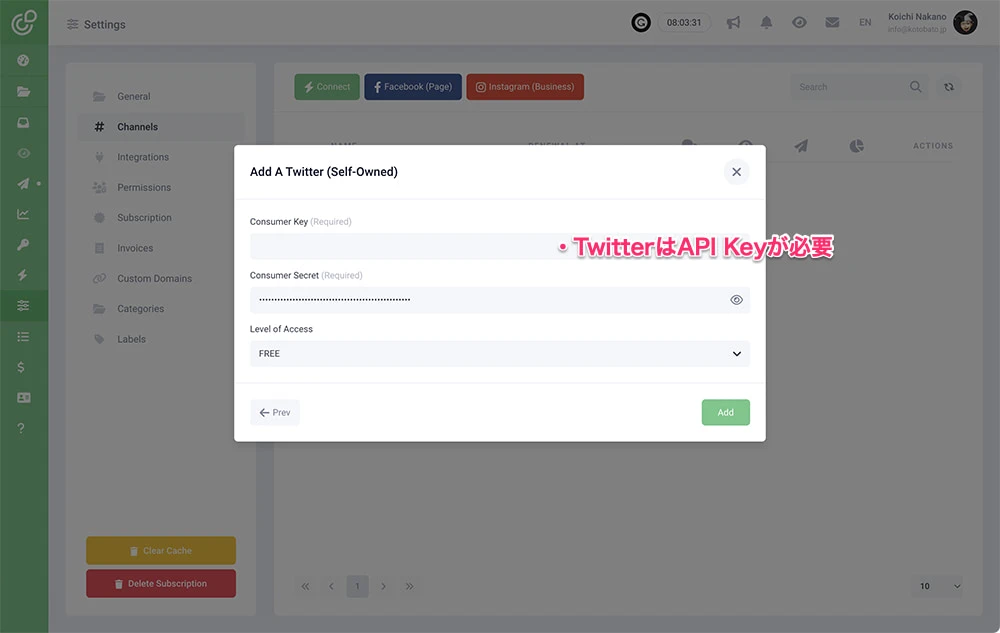
Task: Click the green Connect button
Action: click(x=327, y=87)
